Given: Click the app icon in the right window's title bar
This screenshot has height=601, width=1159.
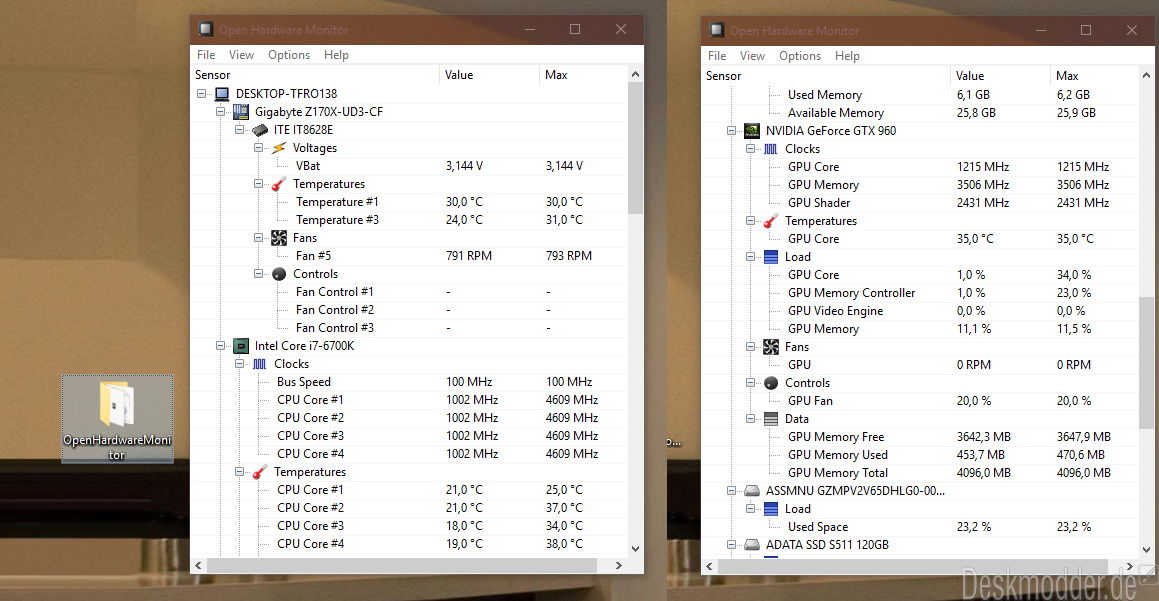Looking at the screenshot, I should click(x=716, y=30).
